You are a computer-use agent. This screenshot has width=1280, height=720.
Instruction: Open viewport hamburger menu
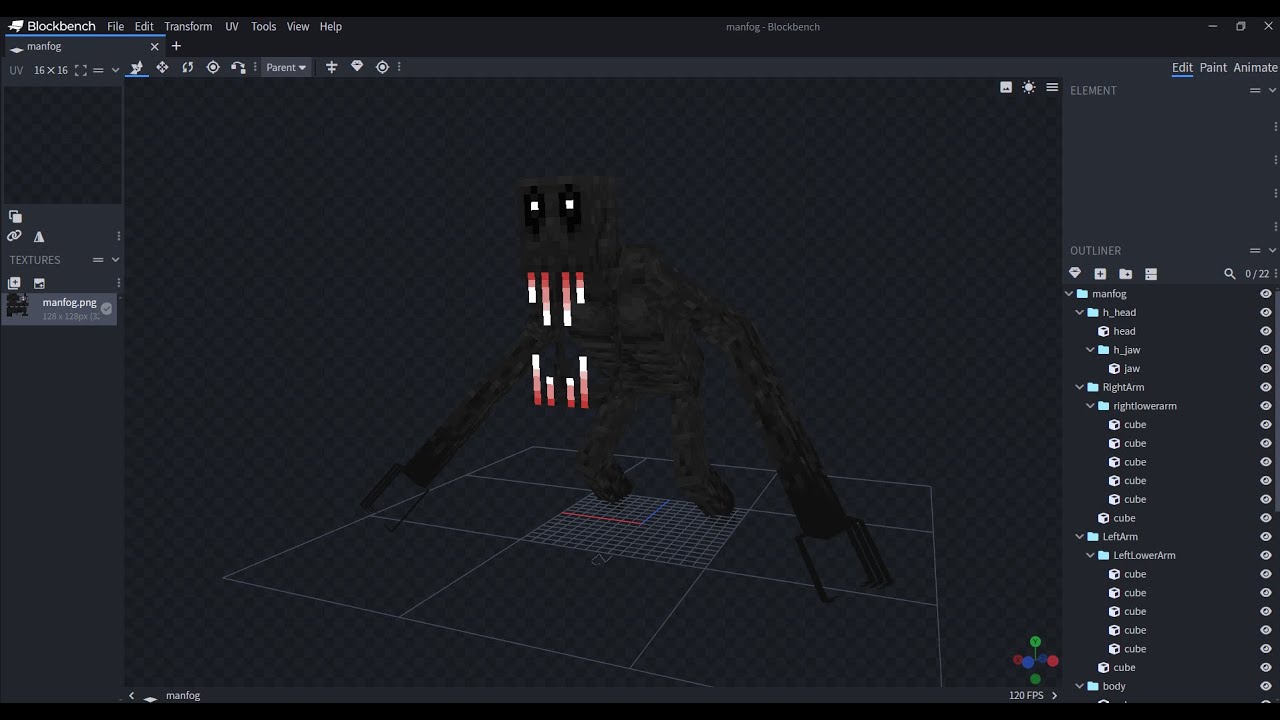(x=1052, y=88)
